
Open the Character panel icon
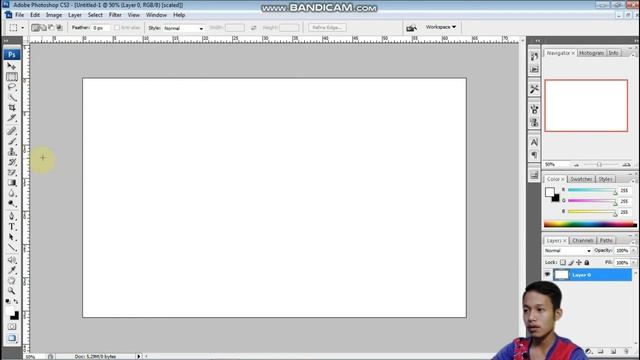[534, 142]
